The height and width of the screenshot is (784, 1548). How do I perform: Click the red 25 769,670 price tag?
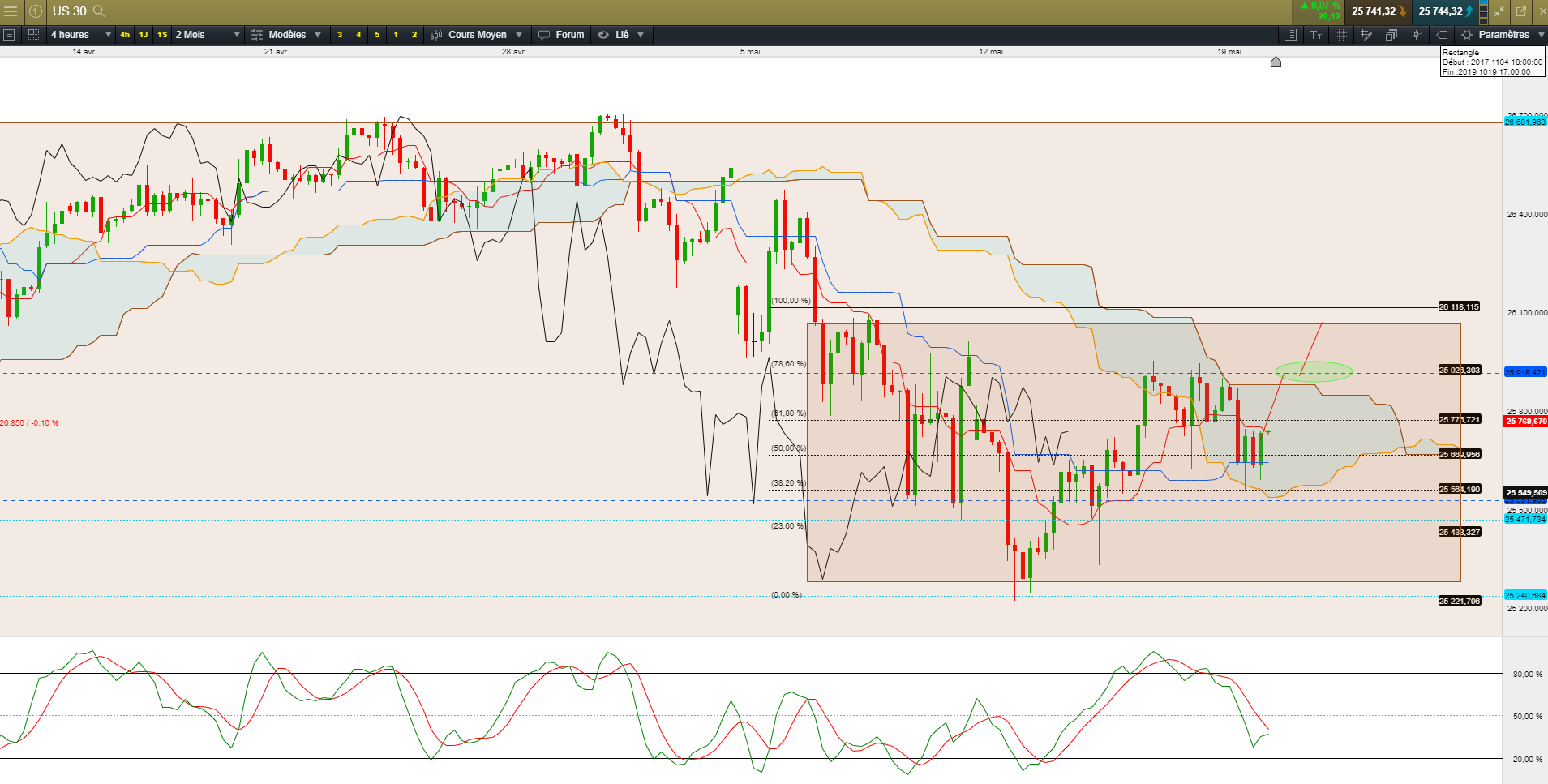coord(1525,422)
